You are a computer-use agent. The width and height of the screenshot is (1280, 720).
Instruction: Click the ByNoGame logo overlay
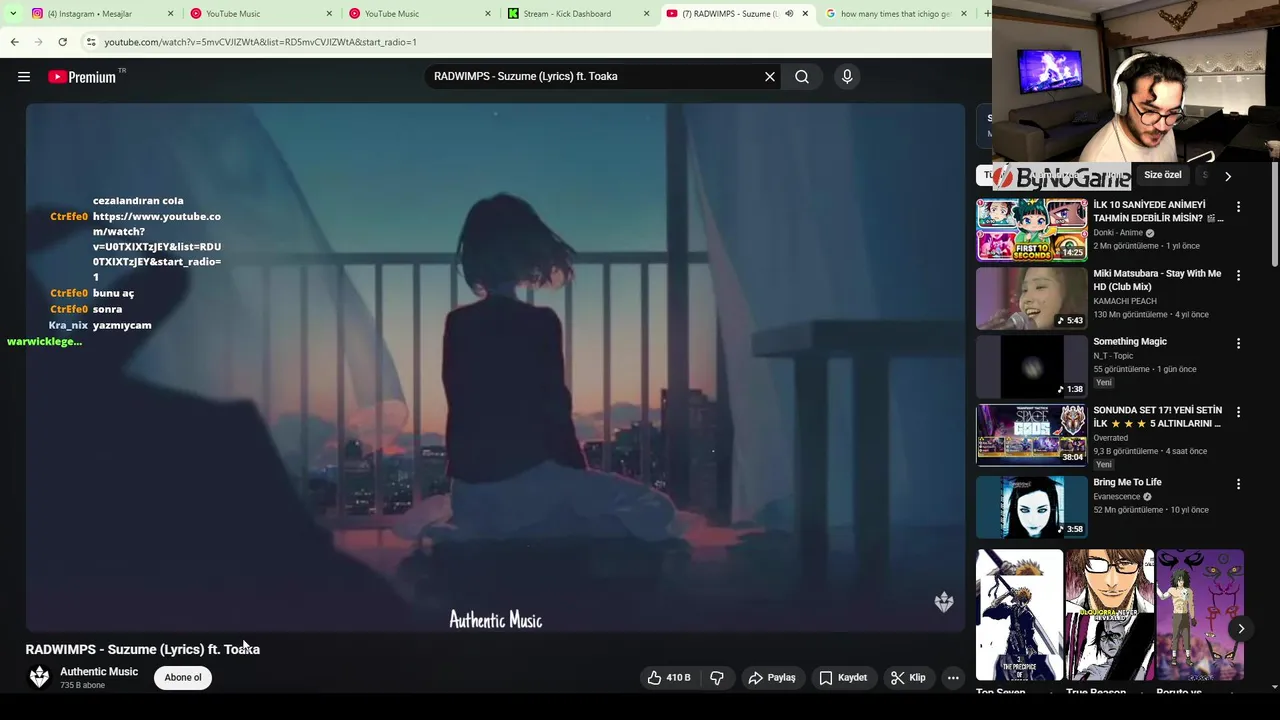(1061, 178)
